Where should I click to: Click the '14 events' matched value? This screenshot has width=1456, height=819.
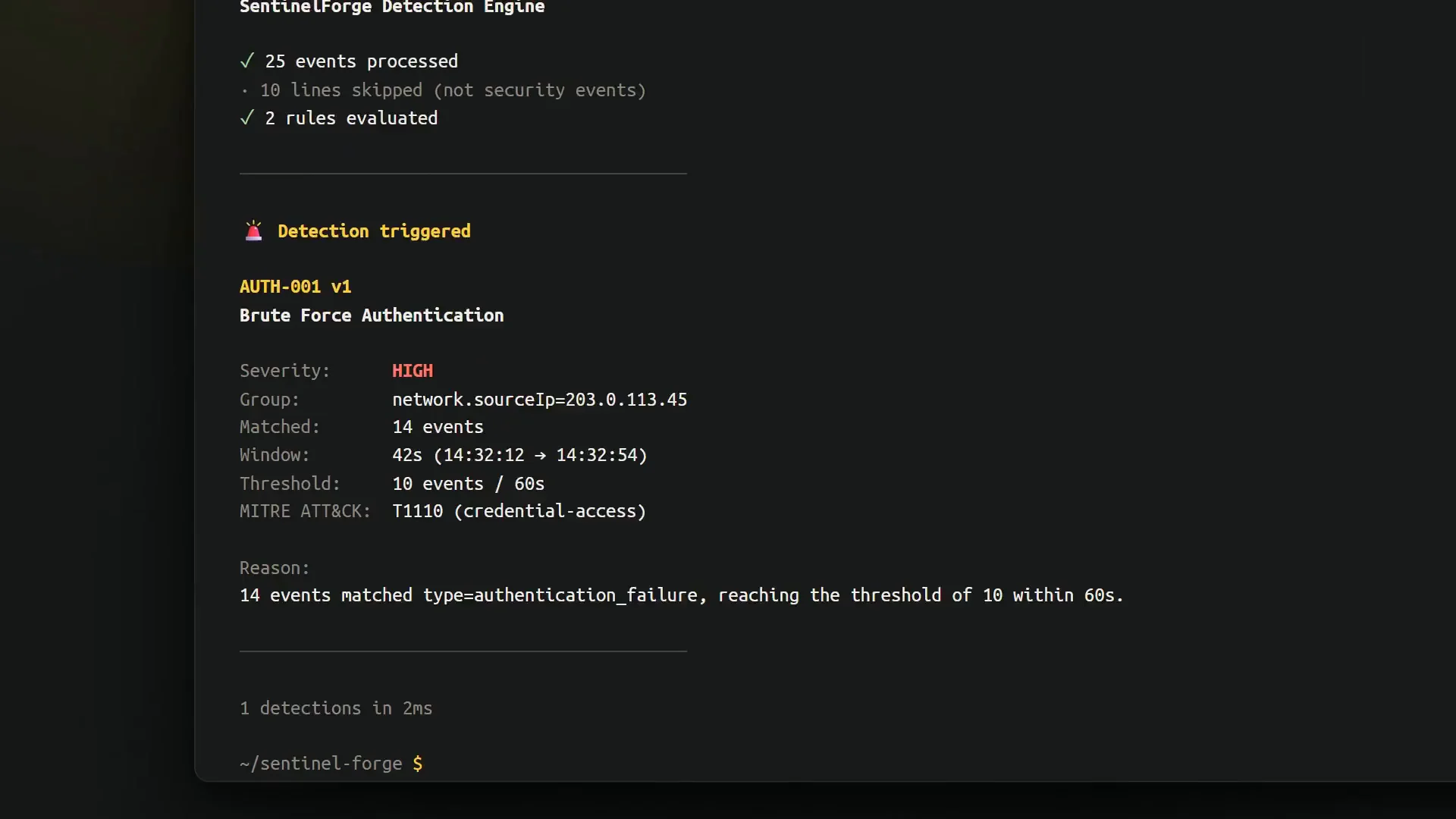[438, 427]
